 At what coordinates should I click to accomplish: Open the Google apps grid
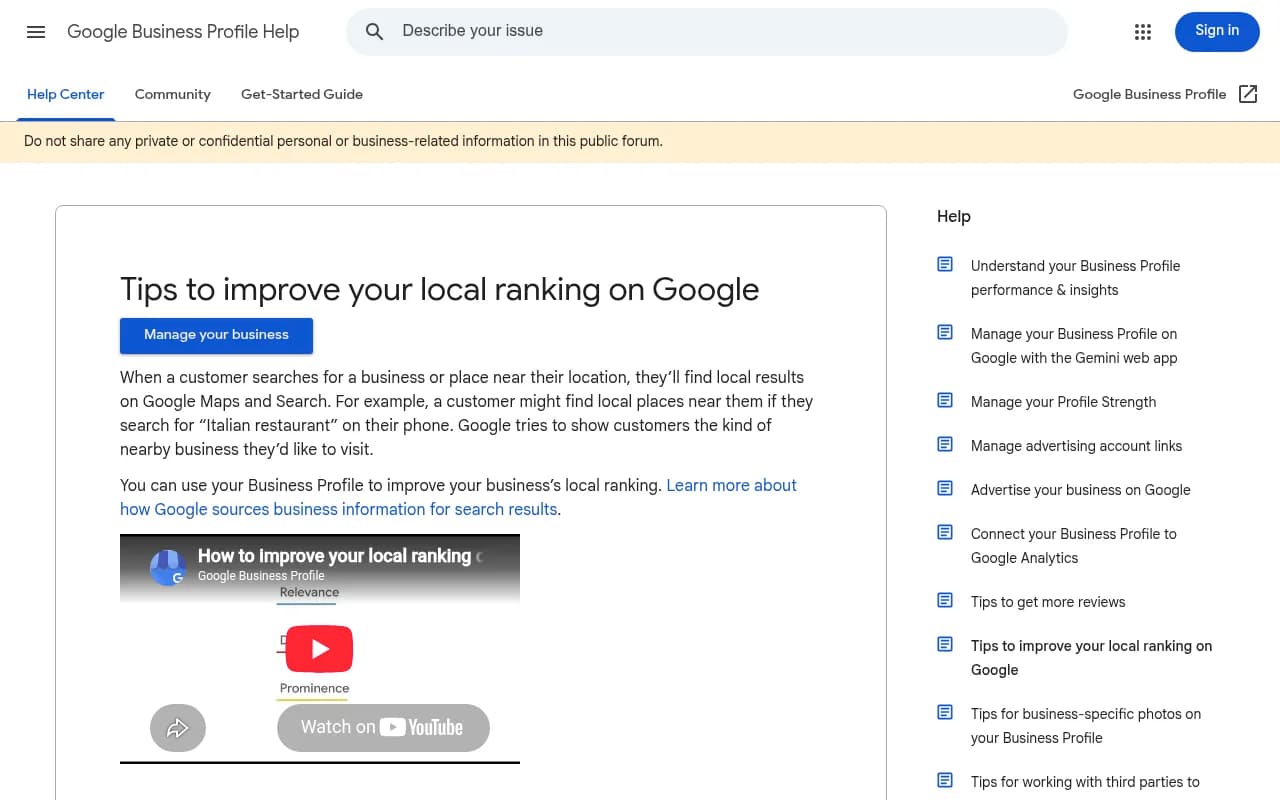pyautogui.click(x=1143, y=32)
